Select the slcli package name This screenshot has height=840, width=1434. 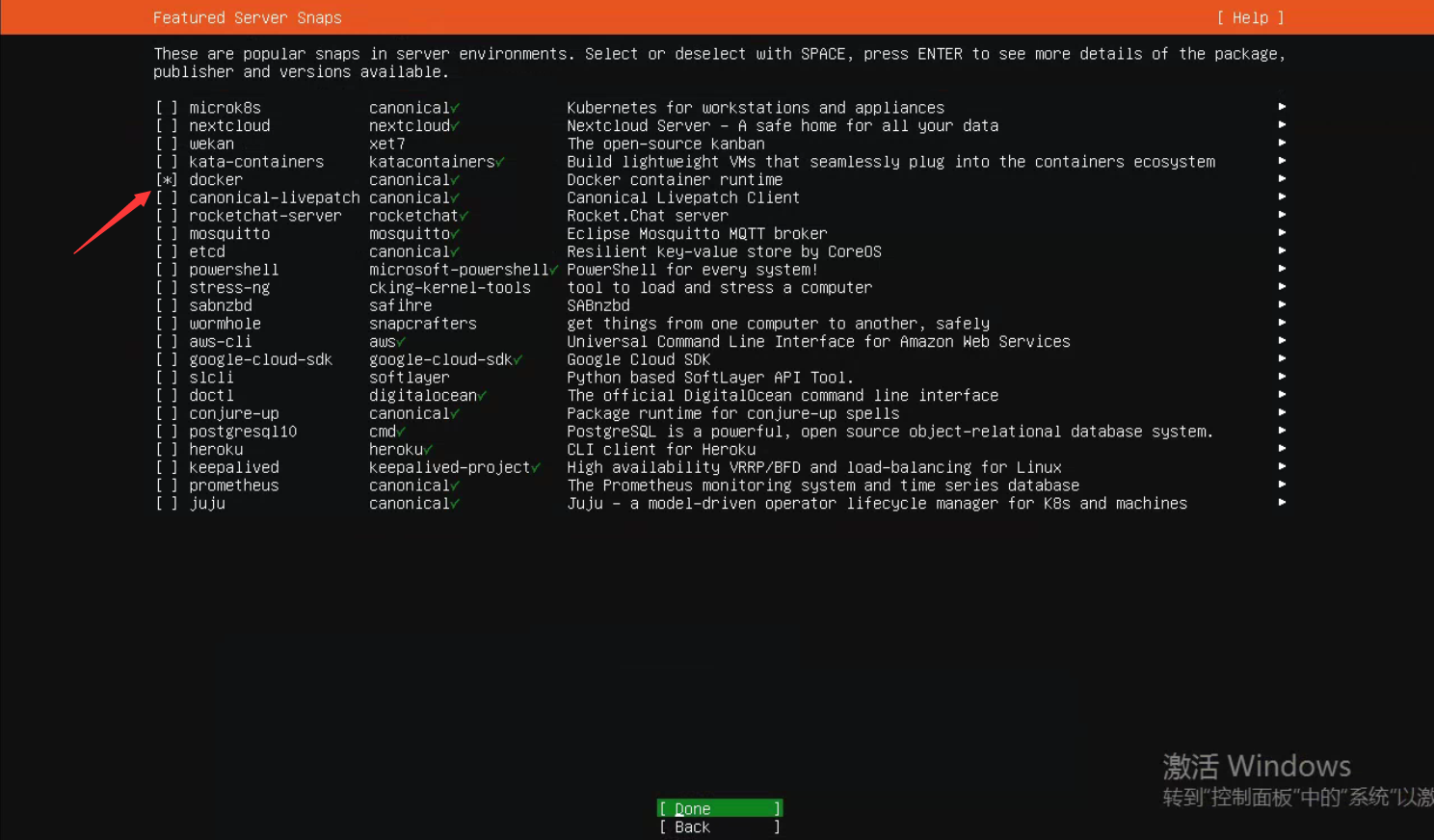pyautogui.click(x=211, y=378)
